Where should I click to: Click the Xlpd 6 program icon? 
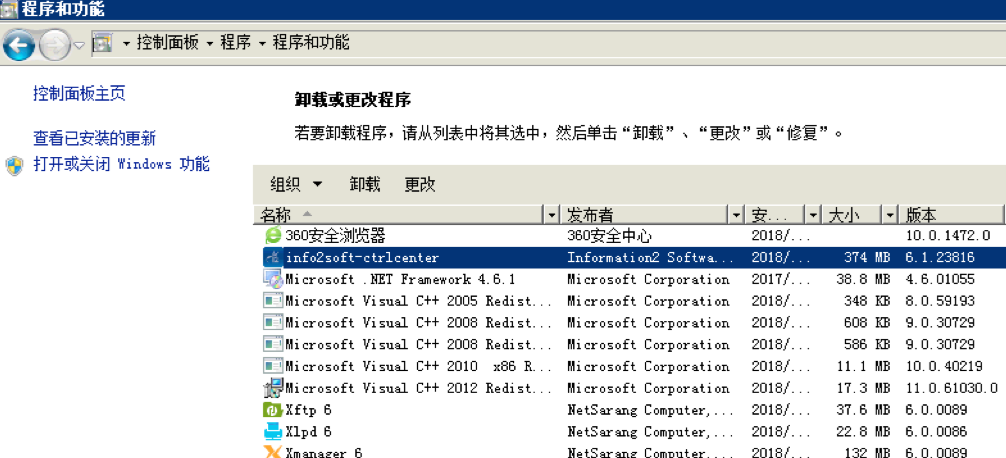coord(273,432)
